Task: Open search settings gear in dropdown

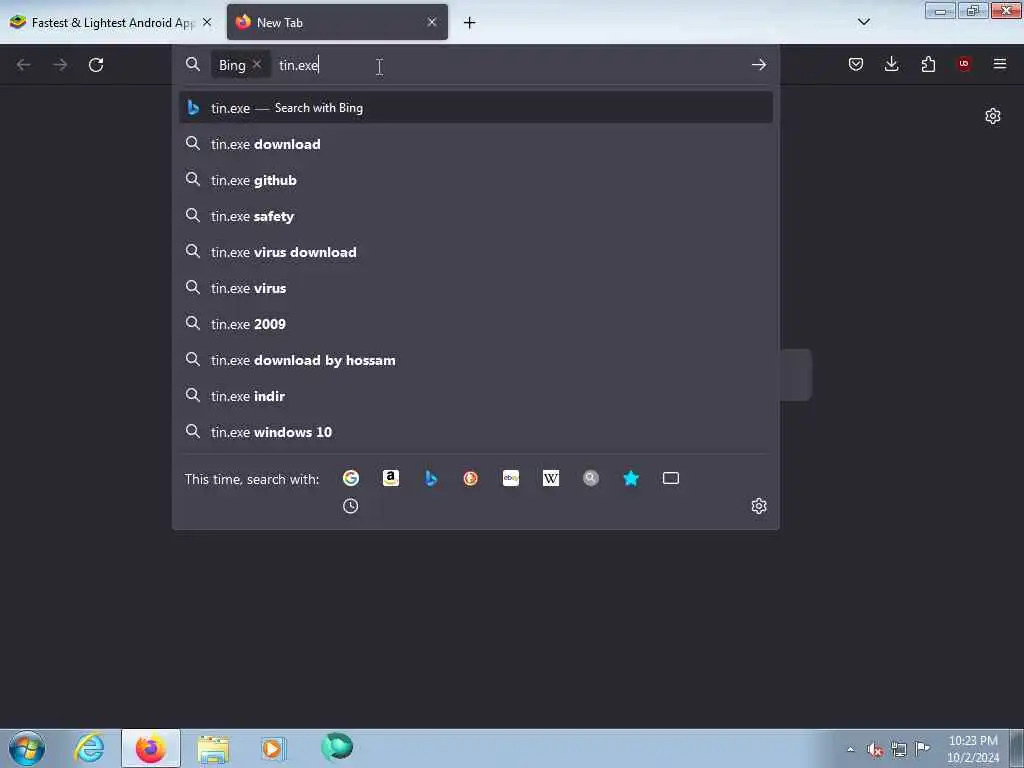Action: click(758, 506)
